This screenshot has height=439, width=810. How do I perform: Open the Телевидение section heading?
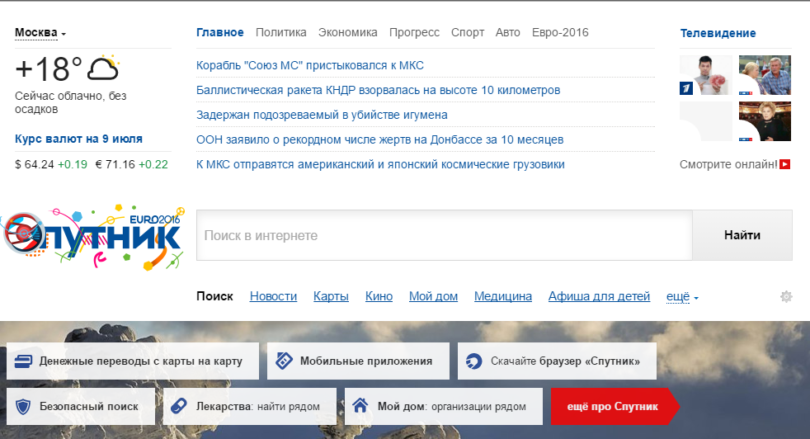pyautogui.click(x=718, y=33)
